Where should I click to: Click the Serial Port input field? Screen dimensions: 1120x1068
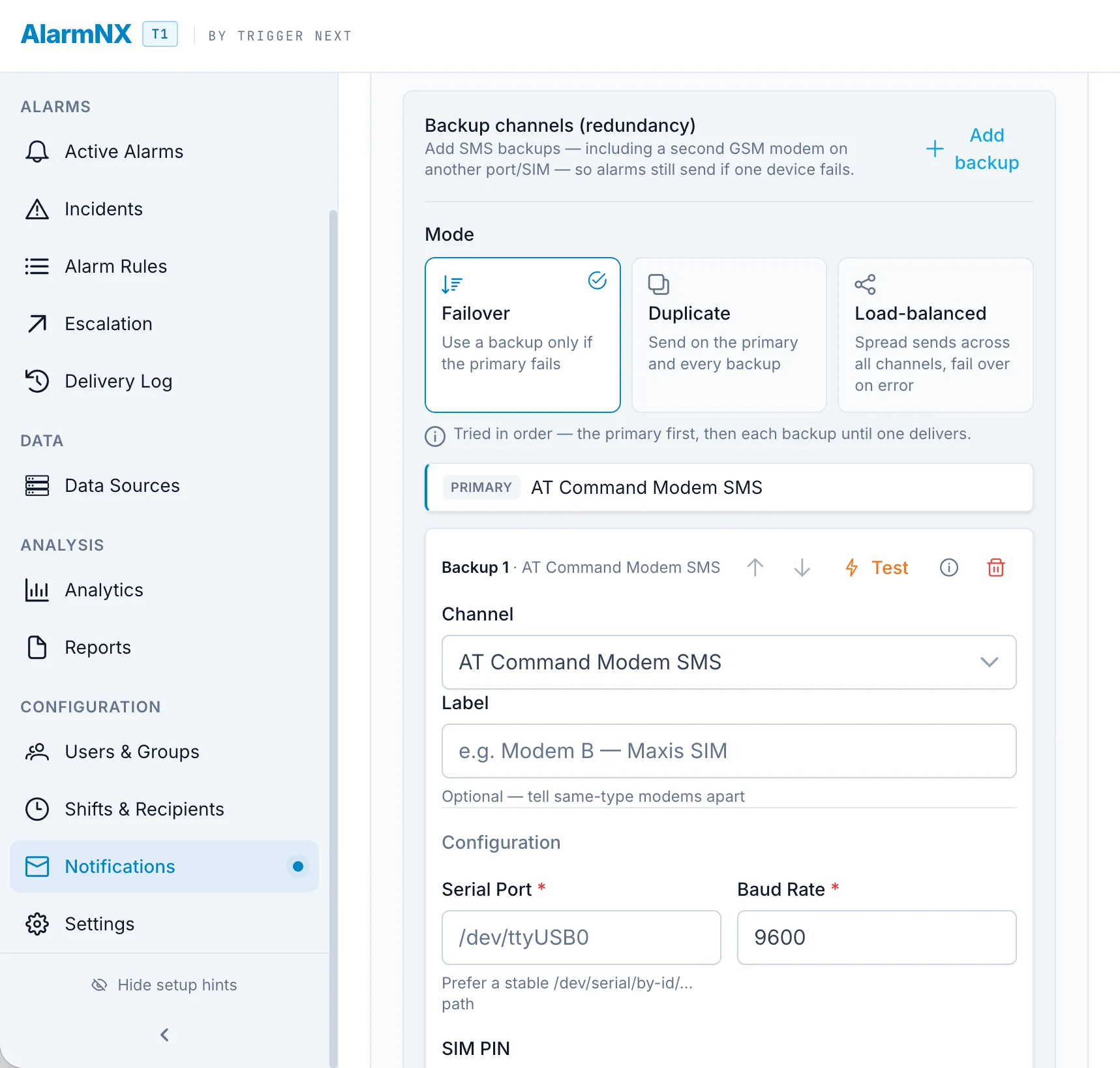coord(581,938)
